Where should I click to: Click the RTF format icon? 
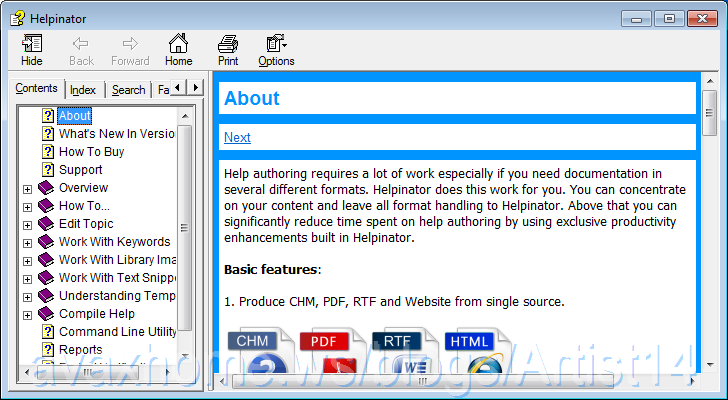404,350
